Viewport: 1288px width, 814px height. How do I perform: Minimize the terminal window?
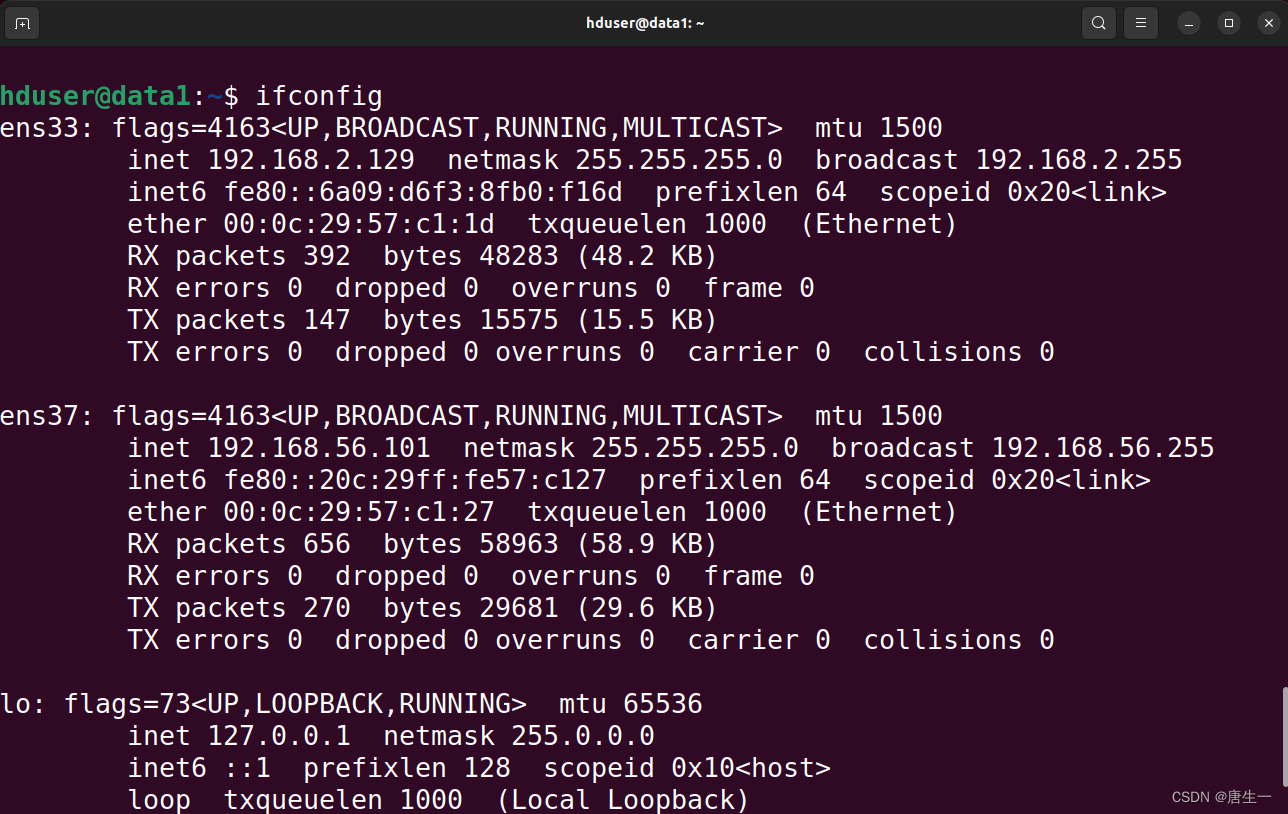[1189, 23]
